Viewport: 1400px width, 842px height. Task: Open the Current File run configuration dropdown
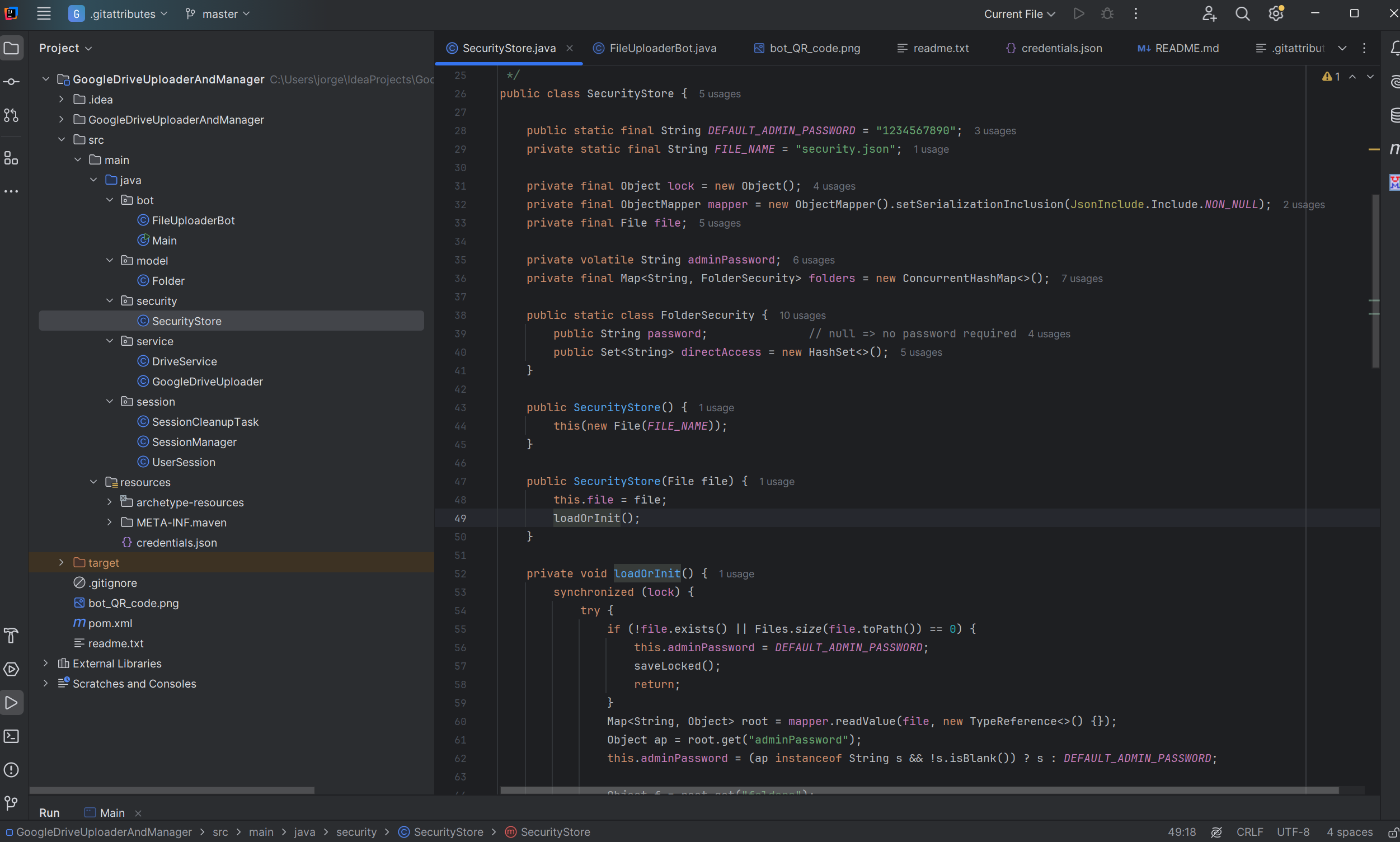(1019, 13)
